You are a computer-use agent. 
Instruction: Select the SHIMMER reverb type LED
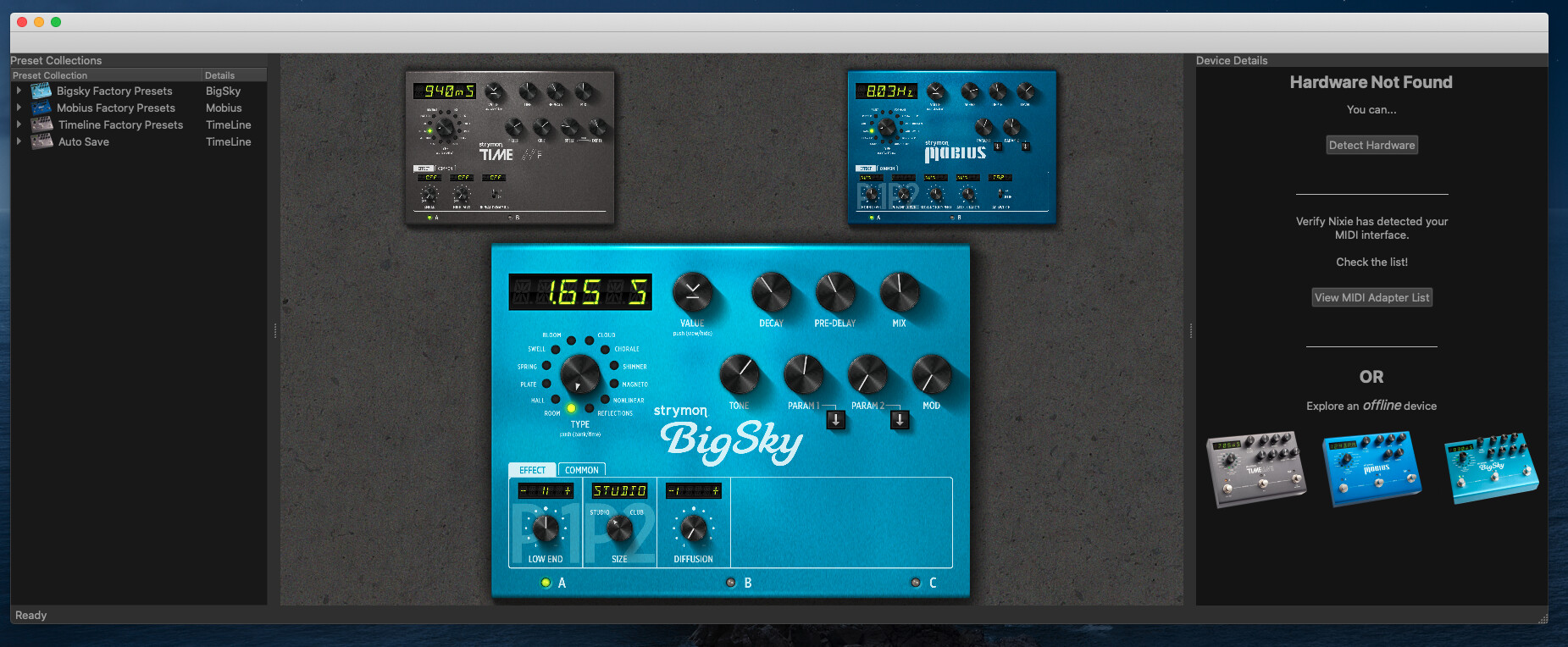[614, 366]
